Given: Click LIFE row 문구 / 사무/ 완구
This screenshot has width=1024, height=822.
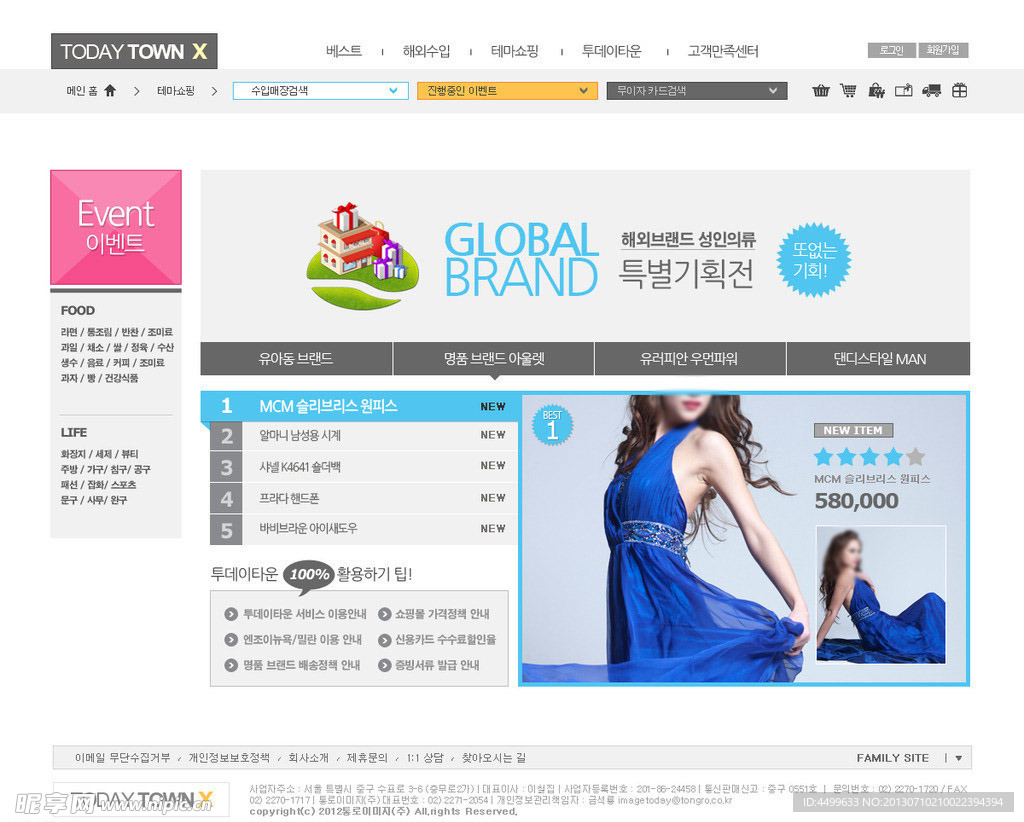Looking at the screenshot, I should click(93, 500).
